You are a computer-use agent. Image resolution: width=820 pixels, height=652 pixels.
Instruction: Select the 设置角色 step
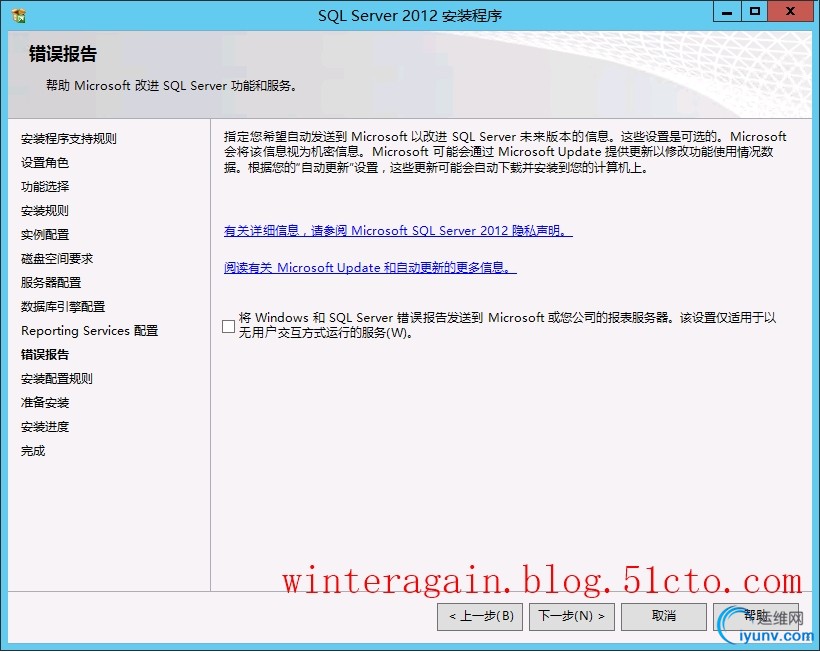click(45, 163)
